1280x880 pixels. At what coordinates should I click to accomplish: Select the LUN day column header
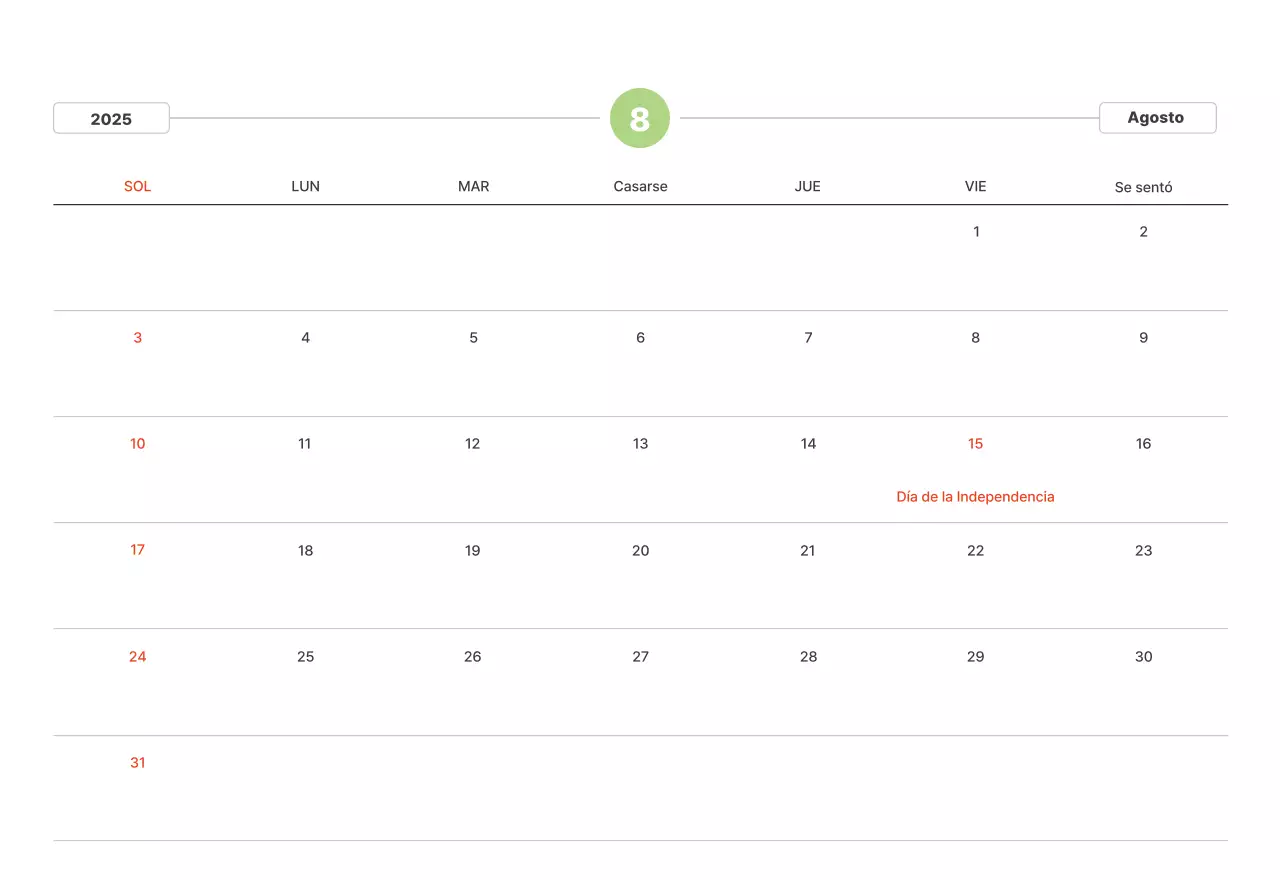click(x=305, y=186)
